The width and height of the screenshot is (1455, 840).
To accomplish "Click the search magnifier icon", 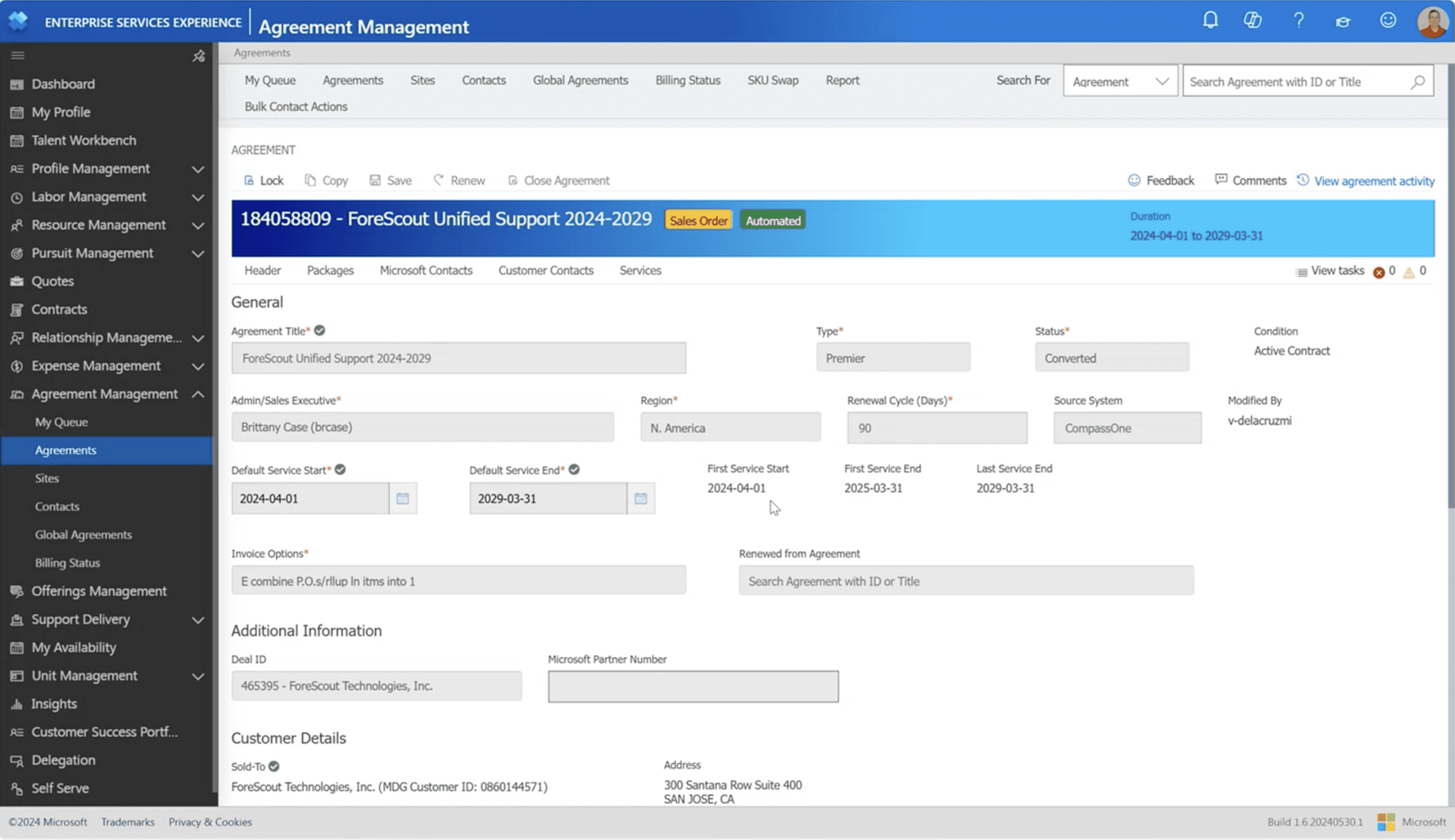I will click(x=1418, y=82).
